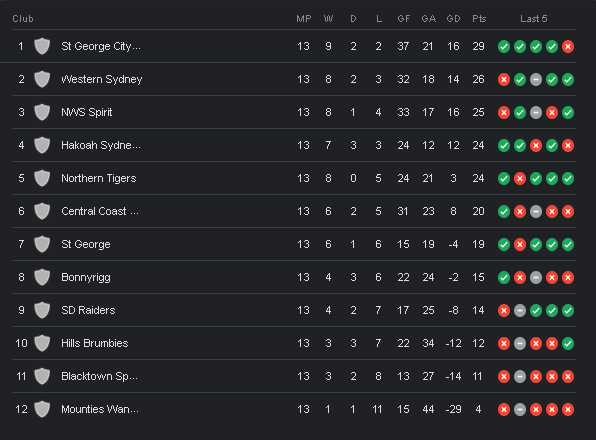Click Mounties Wanderers' grey draw result icon
Screen dimensions: 596x440
click(x=520, y=410)
